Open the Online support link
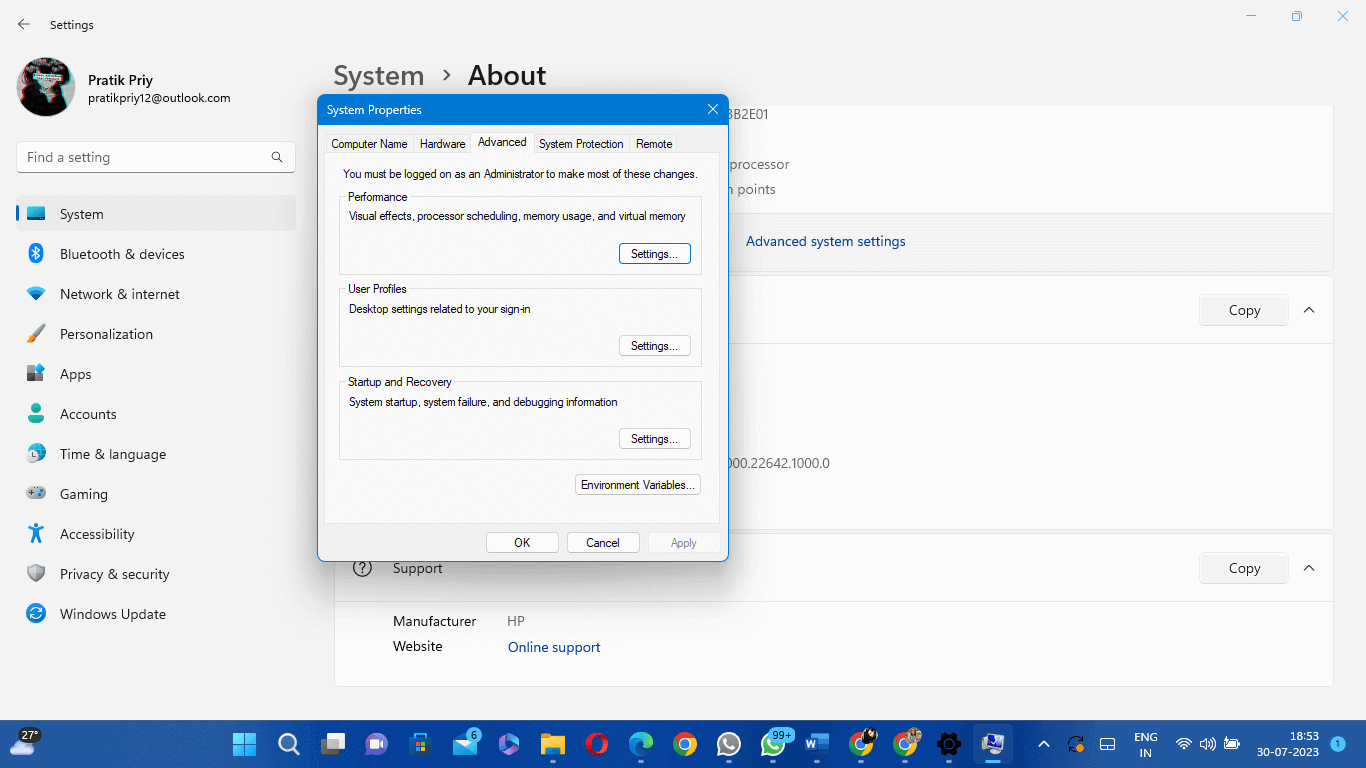Viewport: 1366px width, 768px height. coord(554,647)
